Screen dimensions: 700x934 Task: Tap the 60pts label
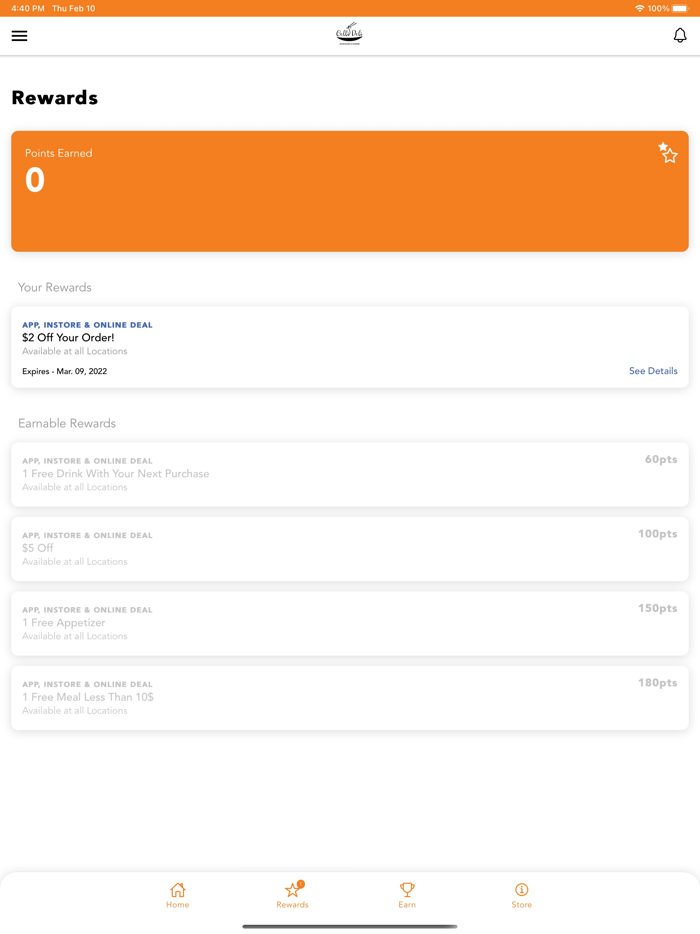(661, 460)
